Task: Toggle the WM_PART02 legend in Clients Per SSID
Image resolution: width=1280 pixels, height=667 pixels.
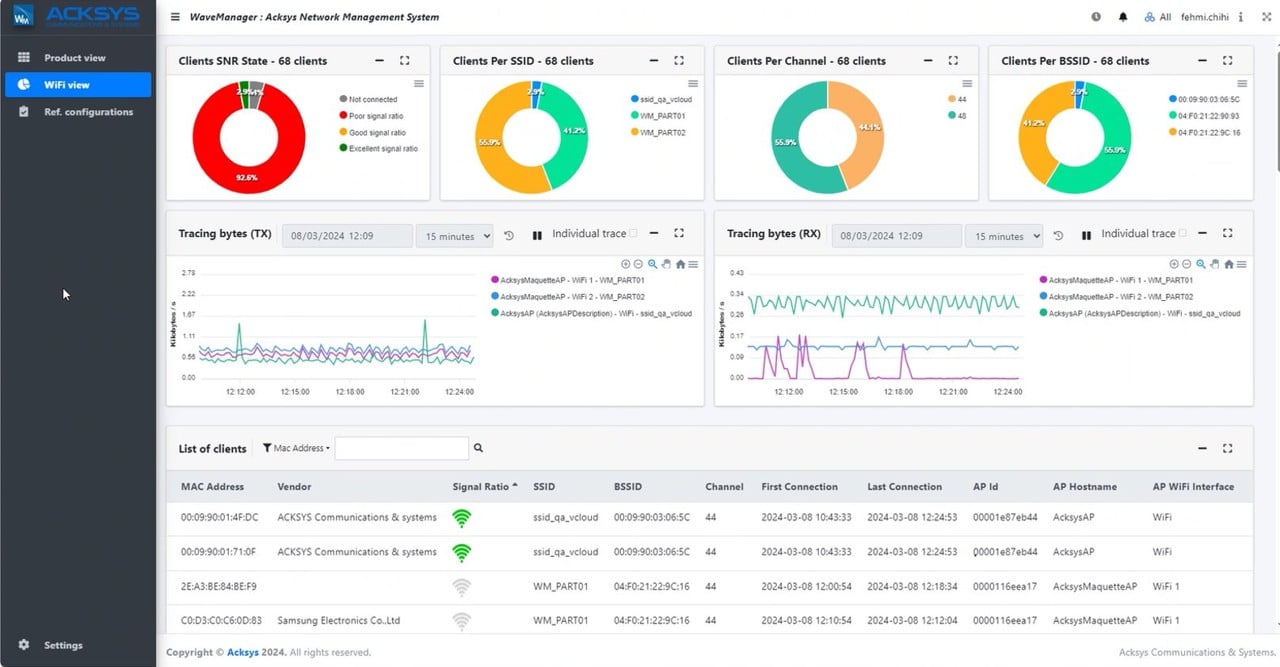Action: tap(662, 132)
